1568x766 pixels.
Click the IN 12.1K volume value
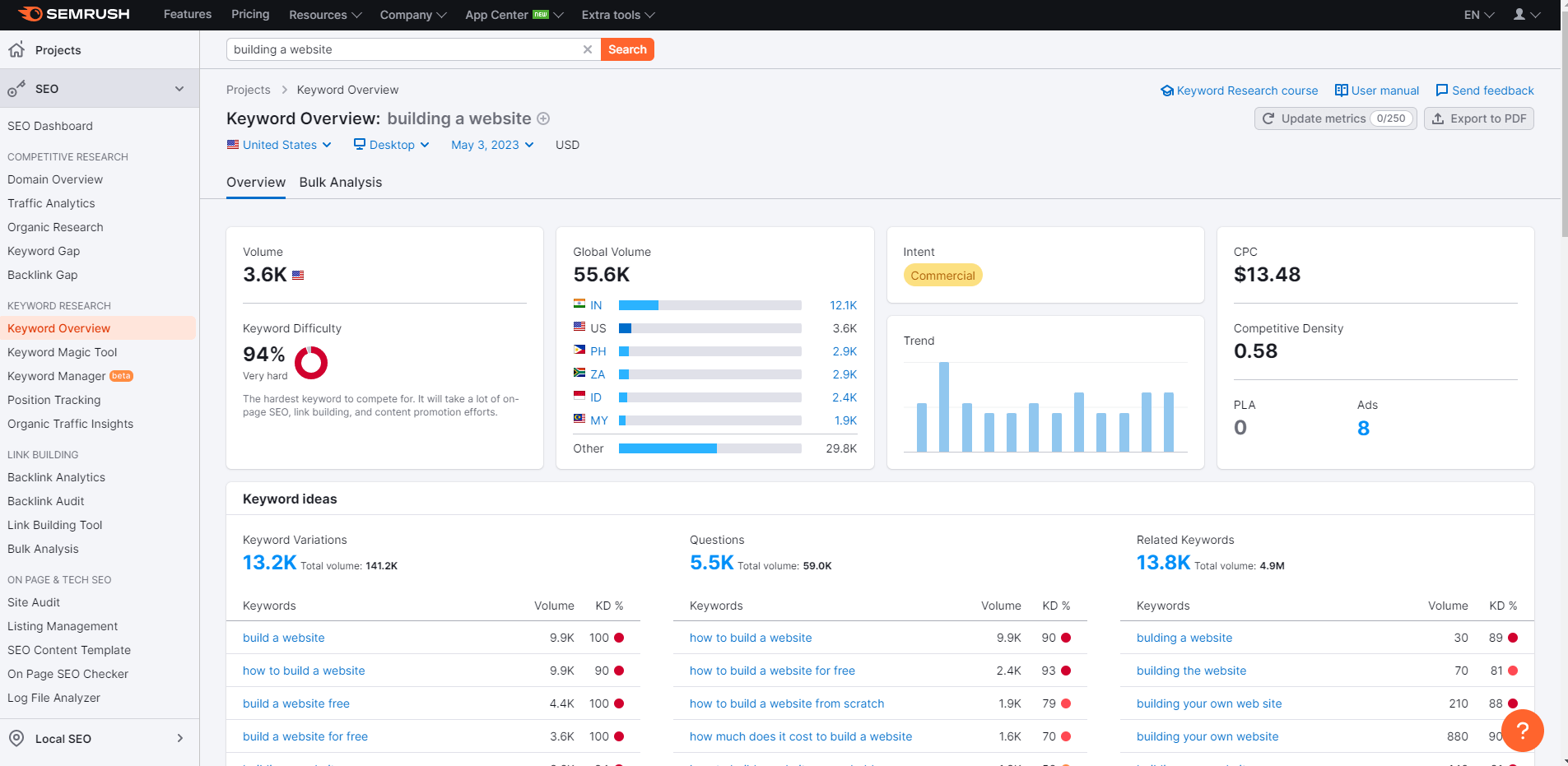[843, 305]
